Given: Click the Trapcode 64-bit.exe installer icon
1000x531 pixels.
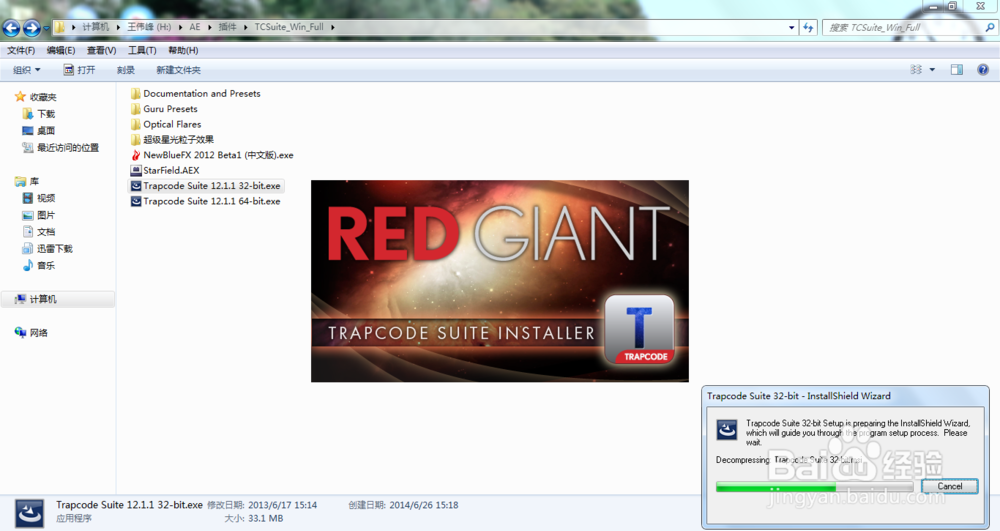Looking at the screenshot, I should coord(136,201).
